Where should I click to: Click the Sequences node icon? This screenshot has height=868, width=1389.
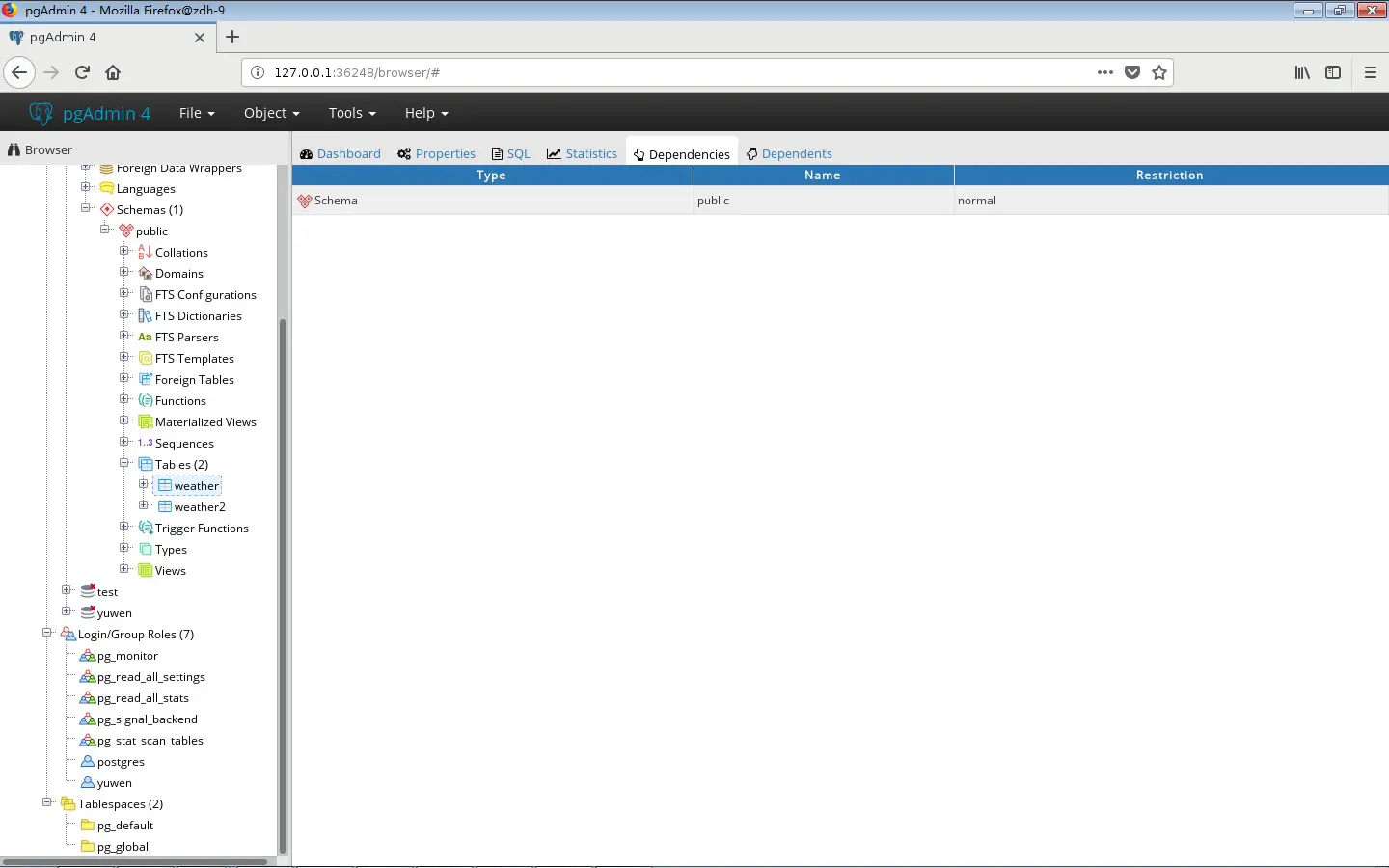tap(145, 443)
